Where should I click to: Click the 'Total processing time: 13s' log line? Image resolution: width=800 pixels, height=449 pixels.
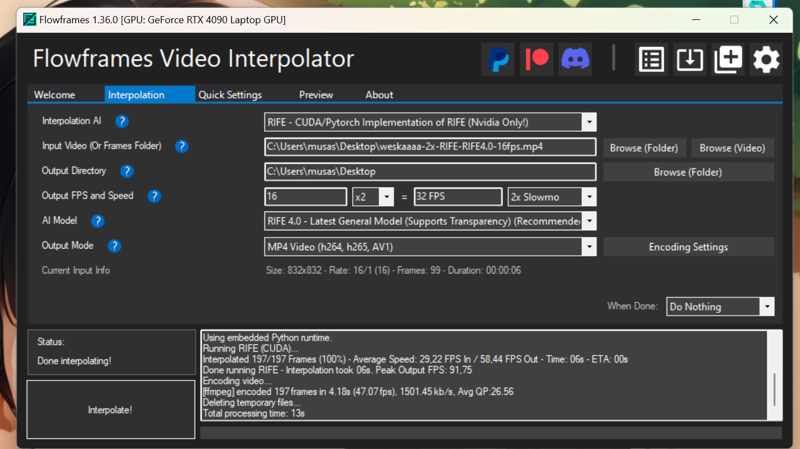coord(254,413)
